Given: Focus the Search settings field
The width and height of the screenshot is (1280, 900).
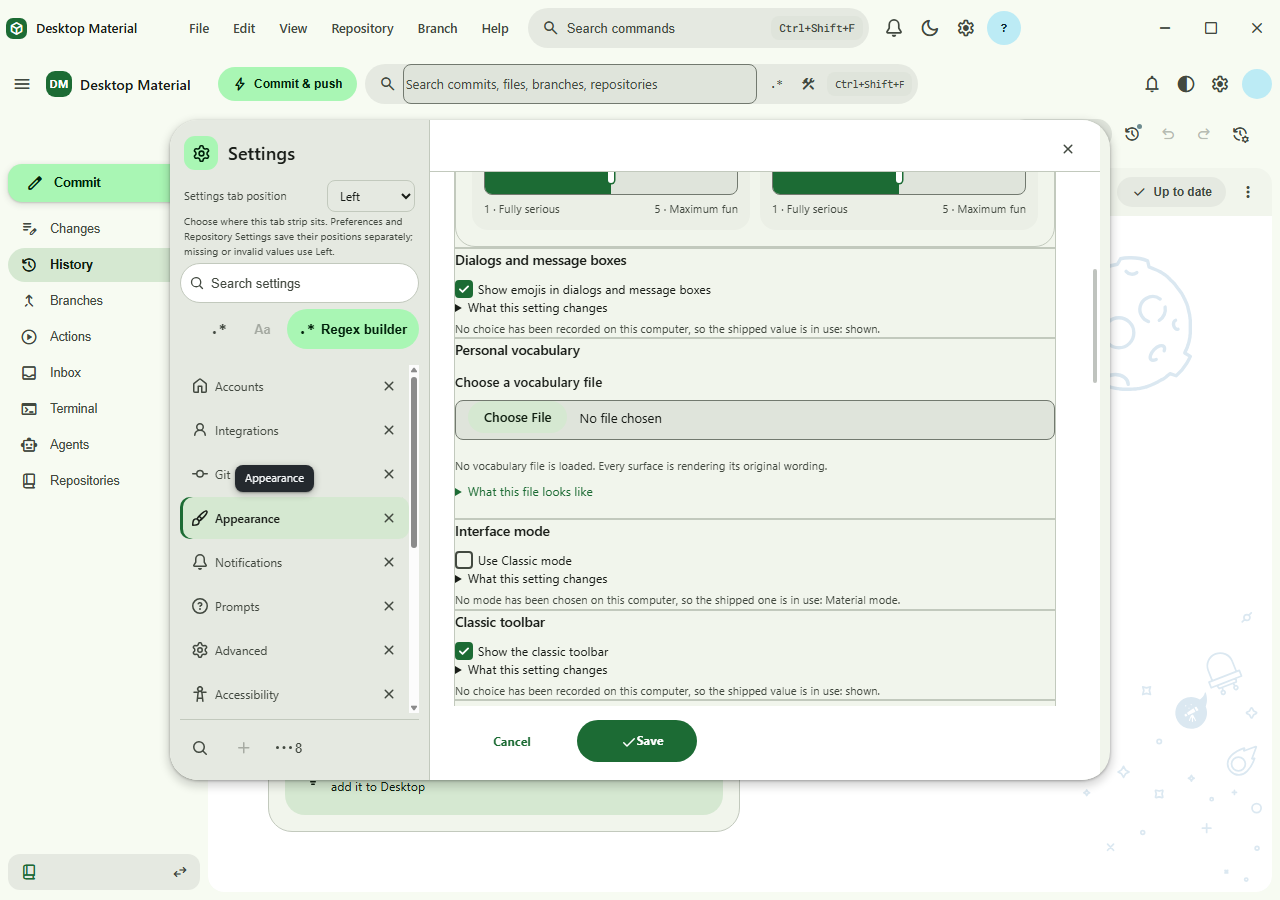Looking at the screenshot, I should pyautogui.click(x=300, y=283).
